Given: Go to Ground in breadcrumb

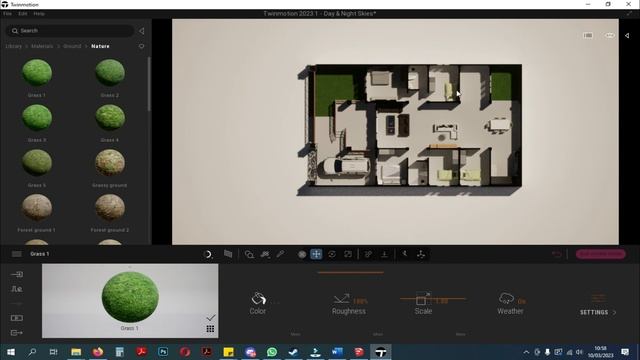Looking at the screenshot, I should 72,46.
